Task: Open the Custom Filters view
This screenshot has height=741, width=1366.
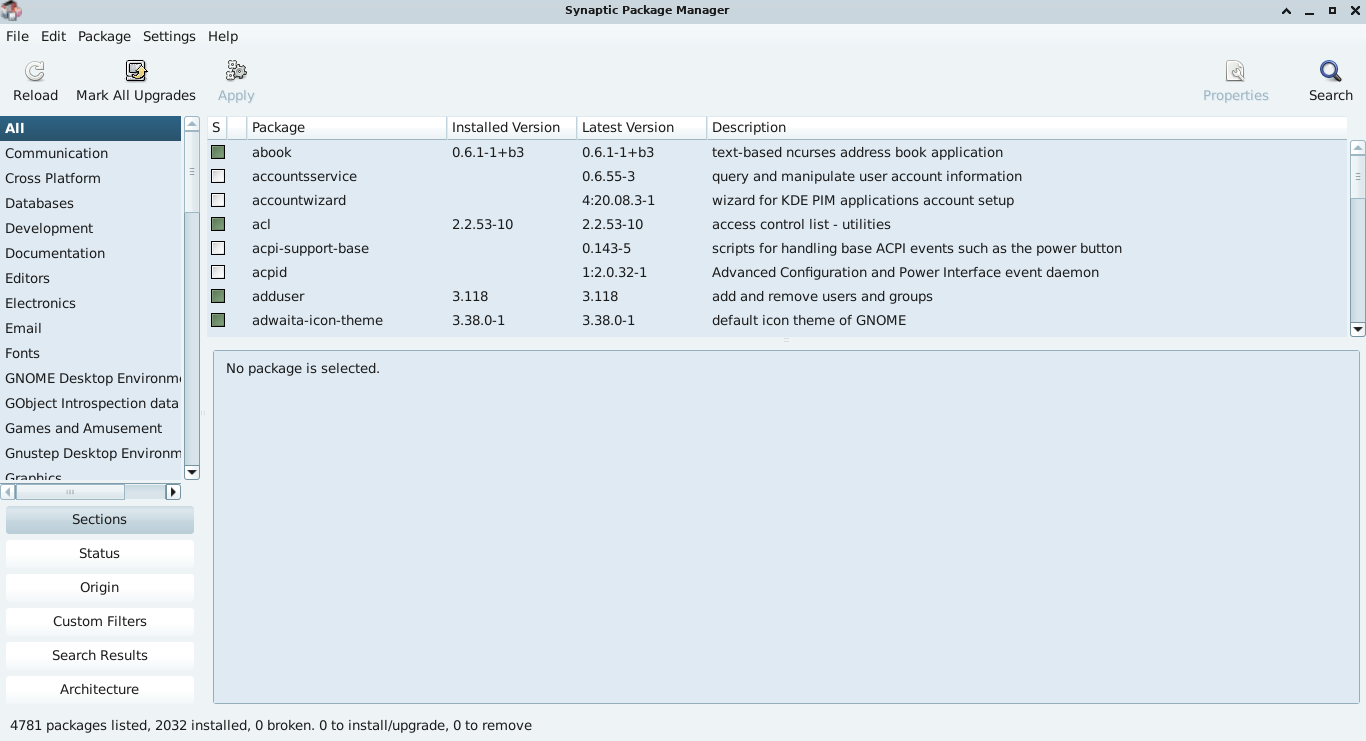Action: pyautogui.click(x=99, y=621)
